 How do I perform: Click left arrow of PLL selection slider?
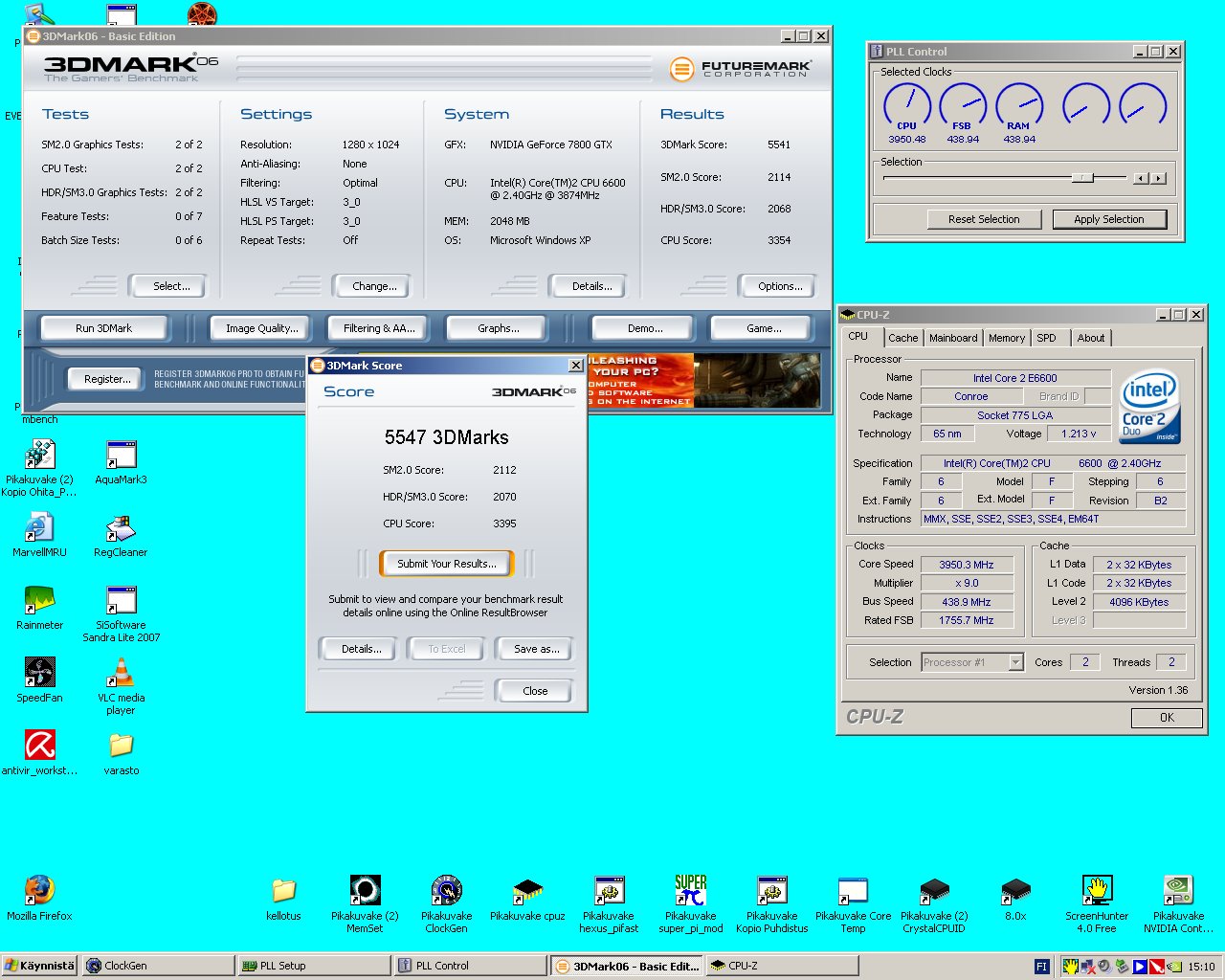[x=1141, y=178]
